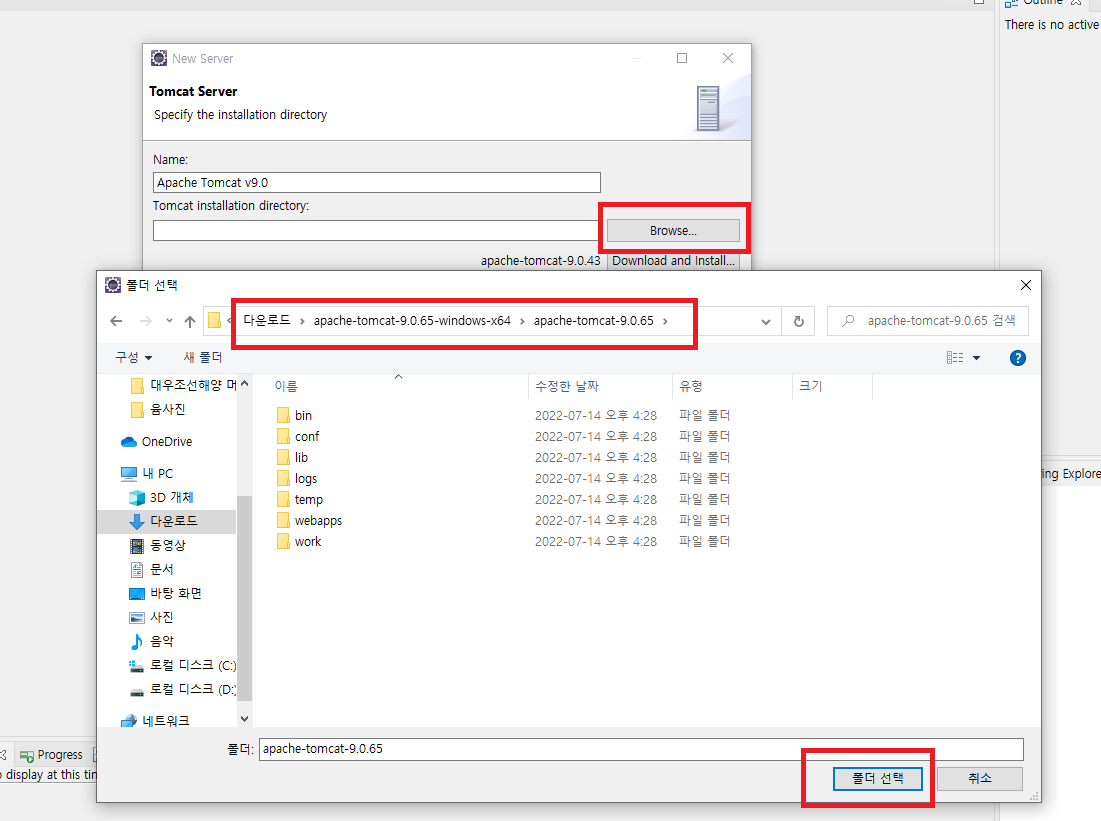1101x821 pixels.
Task: Switch to the Progress tab in Eclipse
Action: coord(52,755)
